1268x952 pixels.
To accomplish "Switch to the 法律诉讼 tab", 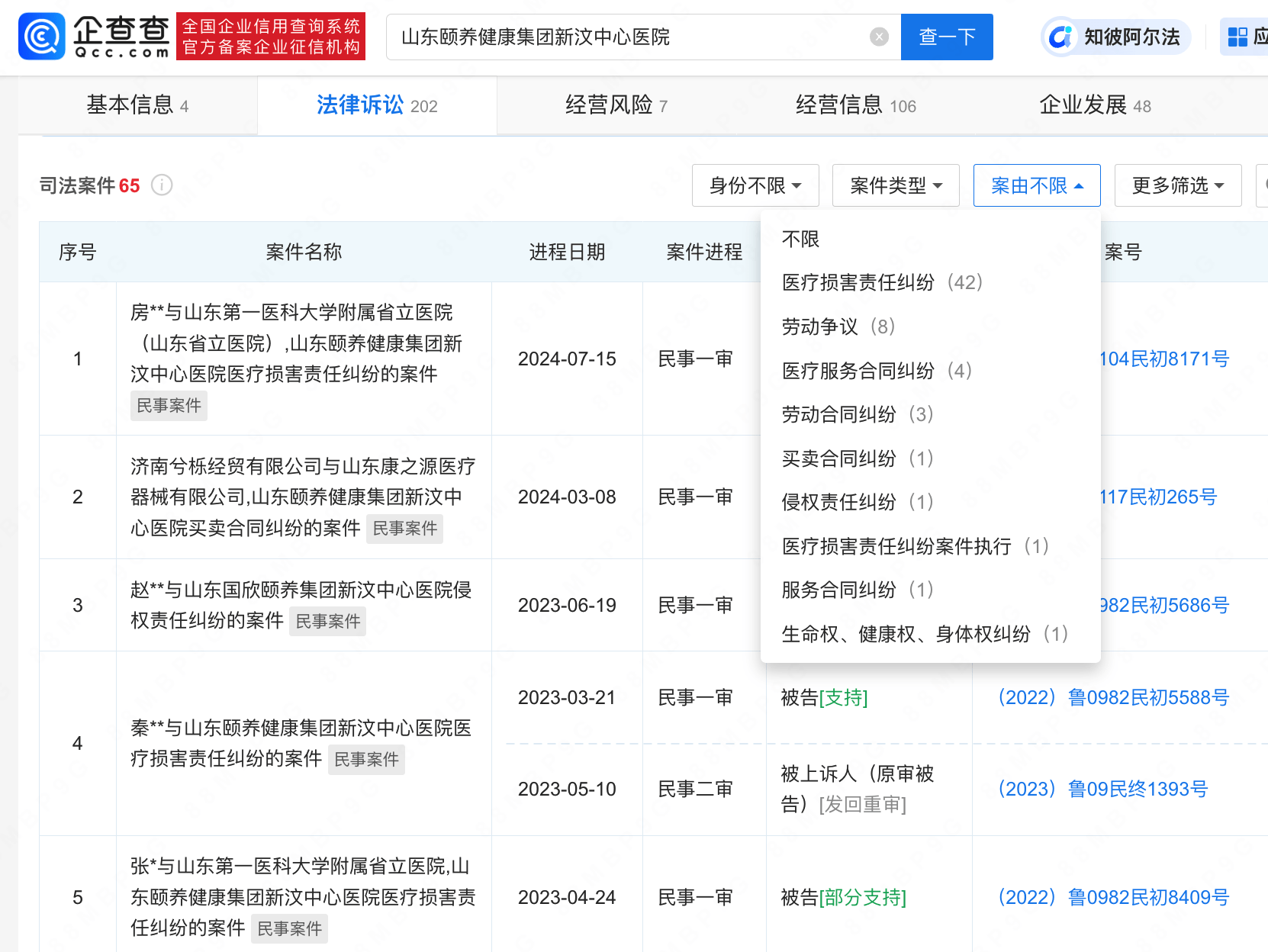I will pyautogui.click(x=377, y=105).
